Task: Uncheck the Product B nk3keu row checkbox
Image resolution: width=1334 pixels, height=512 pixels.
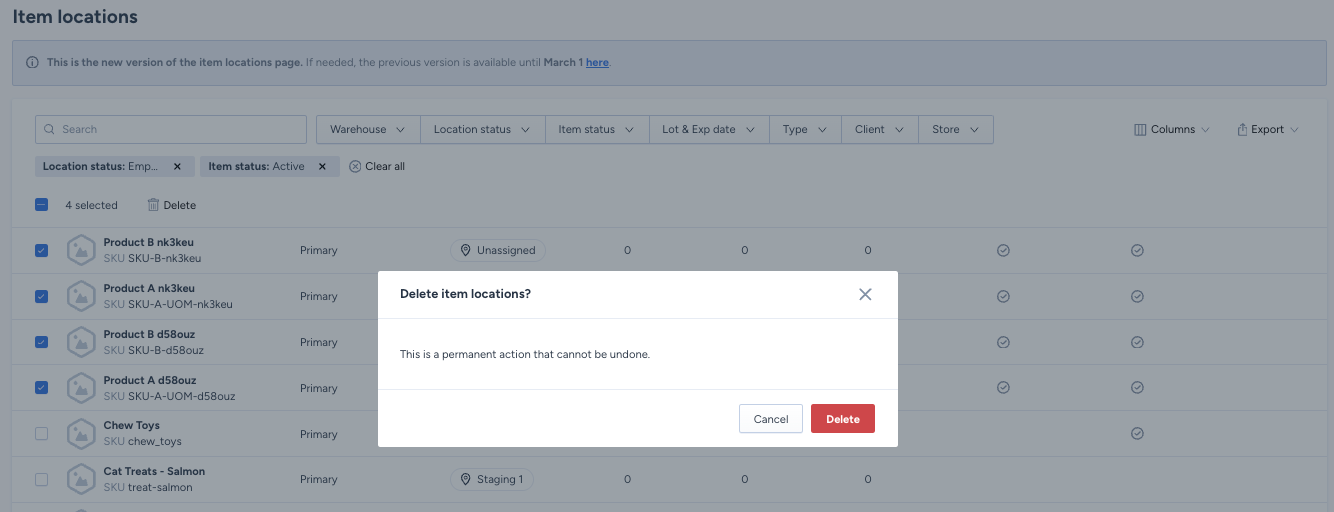Action: point(41,250)
